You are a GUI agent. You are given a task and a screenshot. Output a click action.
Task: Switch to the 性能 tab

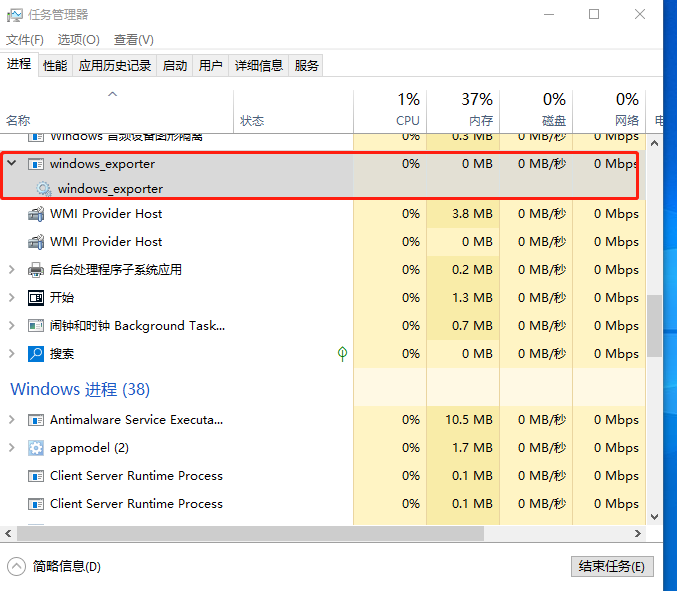pos(55,66)
